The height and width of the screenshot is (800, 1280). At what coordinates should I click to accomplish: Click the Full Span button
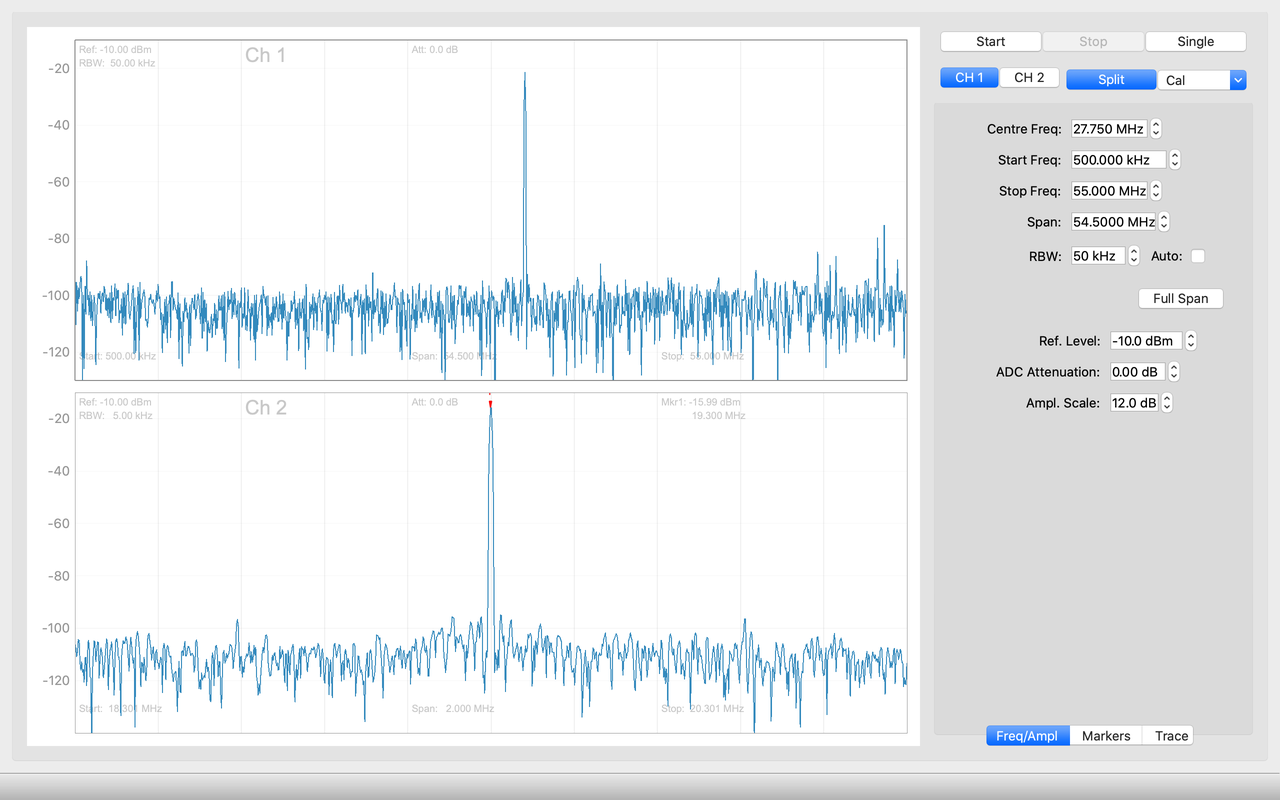coord(1180,298)
